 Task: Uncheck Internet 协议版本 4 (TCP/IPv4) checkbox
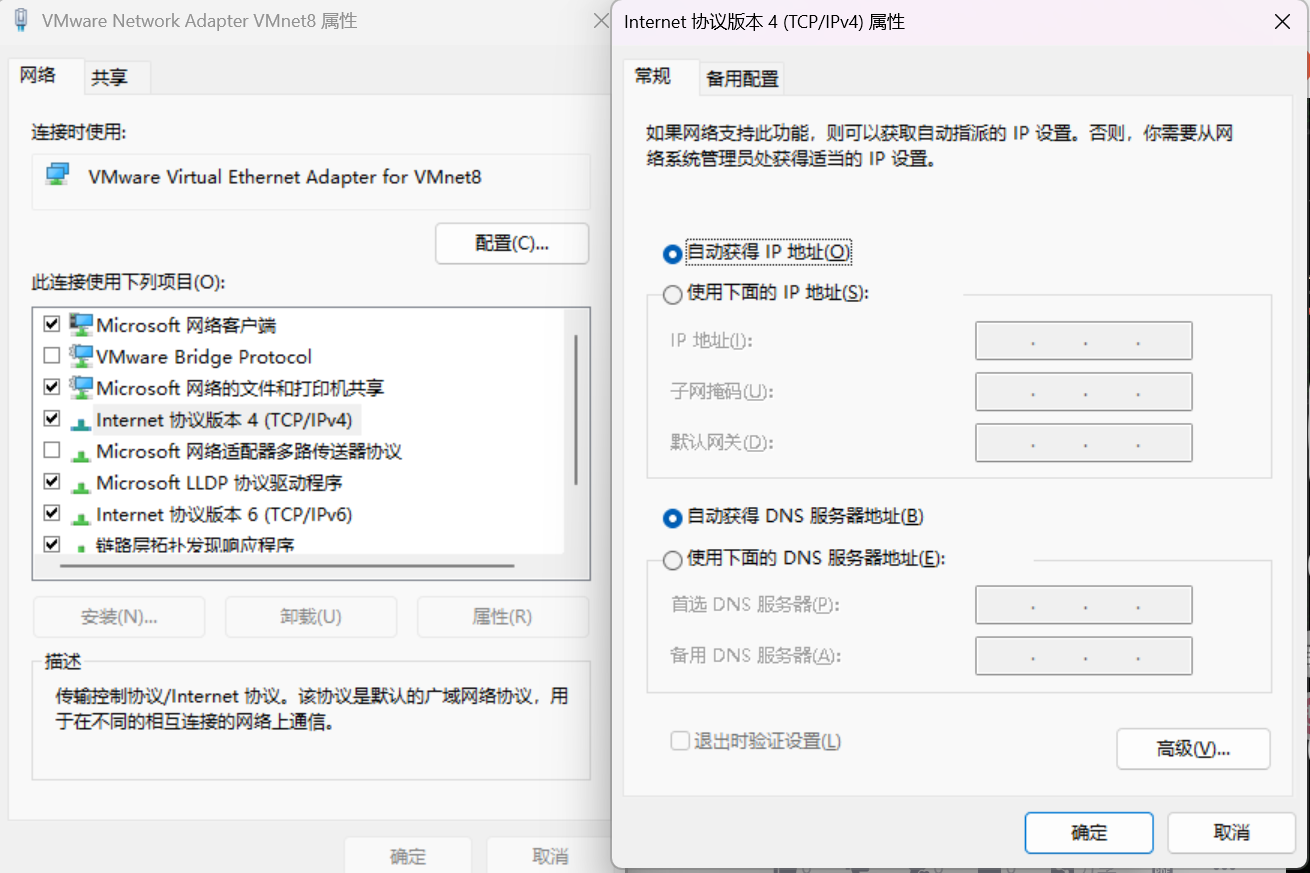[x=52, y=419]
